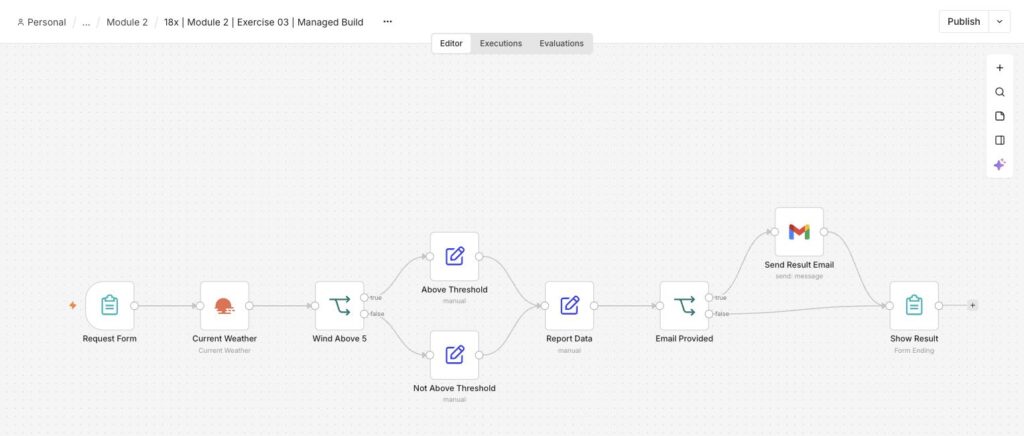Viewport: 1024px width, 436px height.
Task: Click the Not Above Threshold label
Action: click(455, 388)
